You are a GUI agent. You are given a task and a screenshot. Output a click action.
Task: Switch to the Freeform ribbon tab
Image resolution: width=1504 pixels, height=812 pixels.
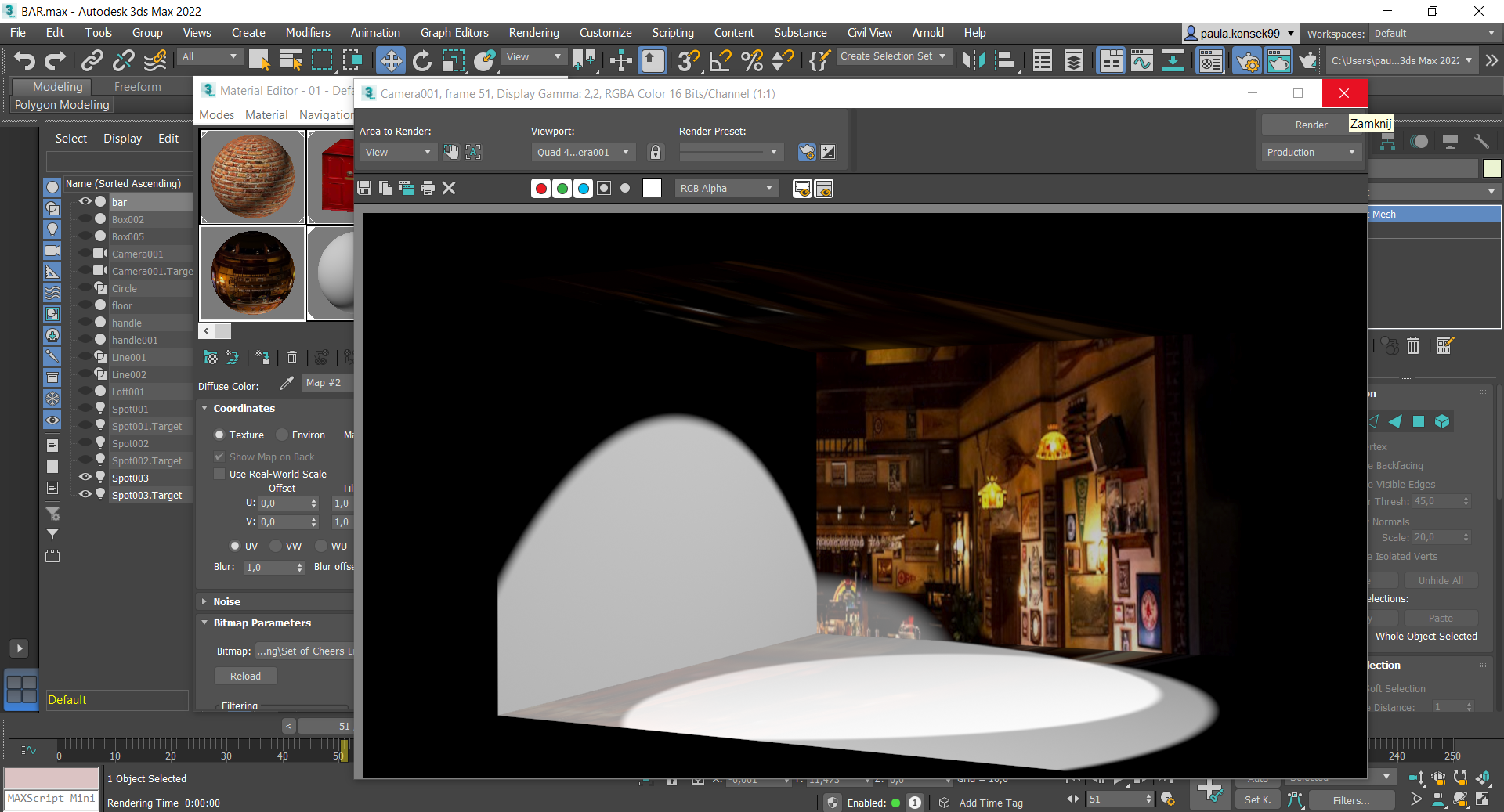(x=138, y=87)
